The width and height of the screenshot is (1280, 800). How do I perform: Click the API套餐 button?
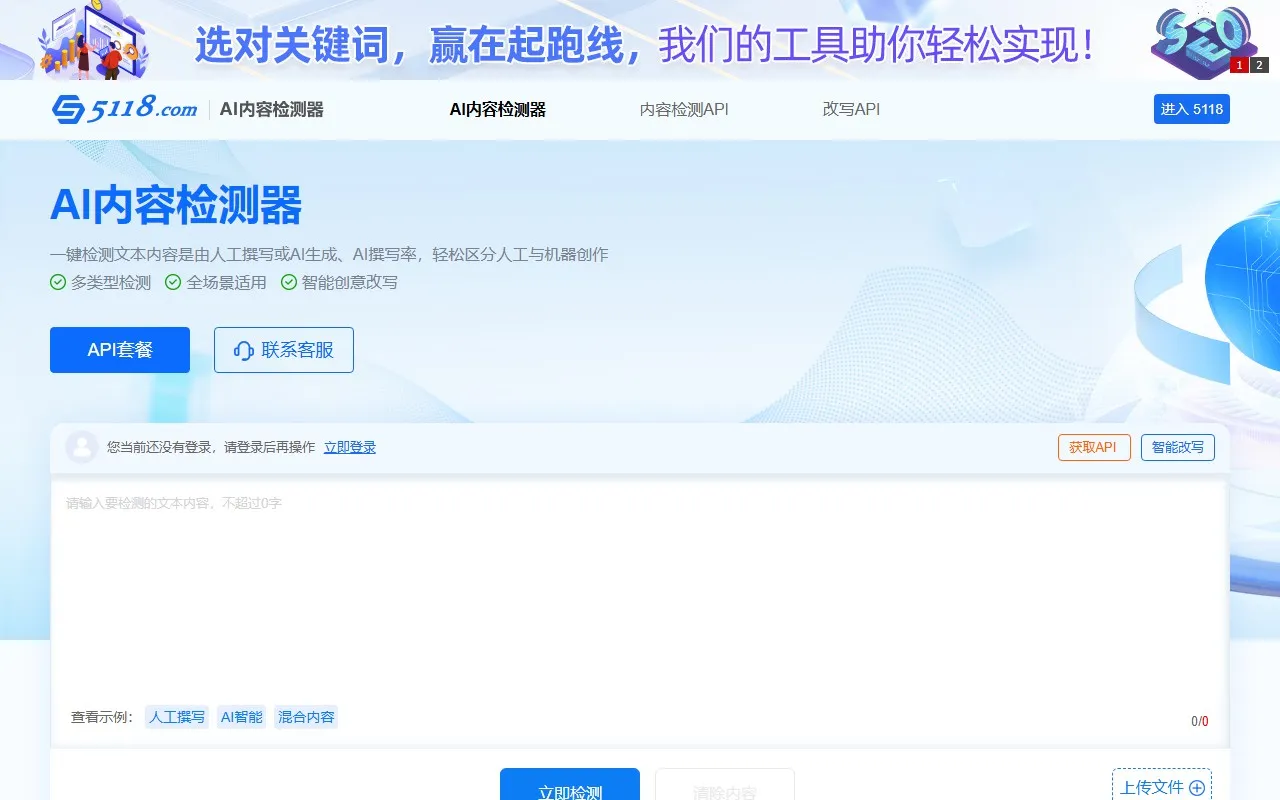coord(120,350)
